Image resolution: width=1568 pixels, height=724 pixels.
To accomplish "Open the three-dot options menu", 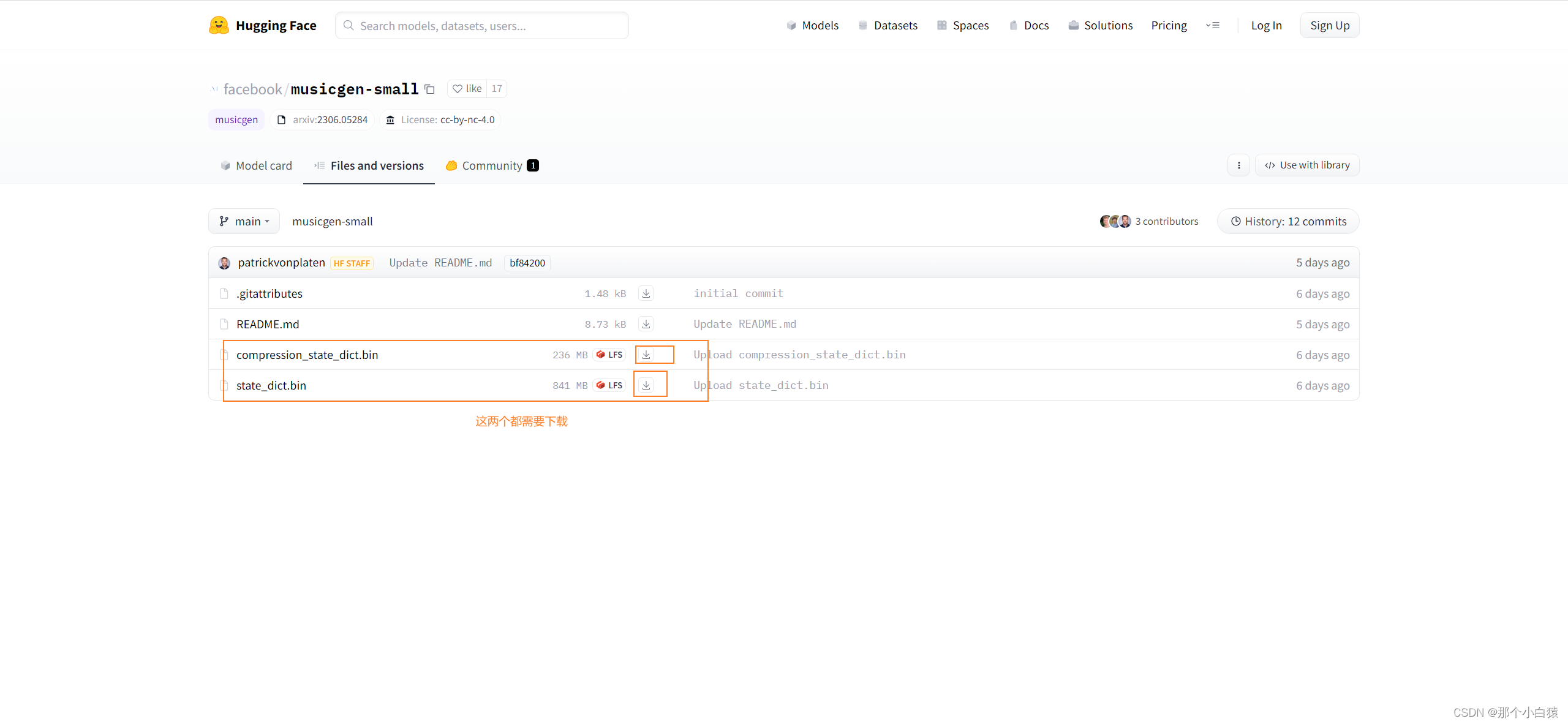I will pyautogui.click(x=1238, y=165).
